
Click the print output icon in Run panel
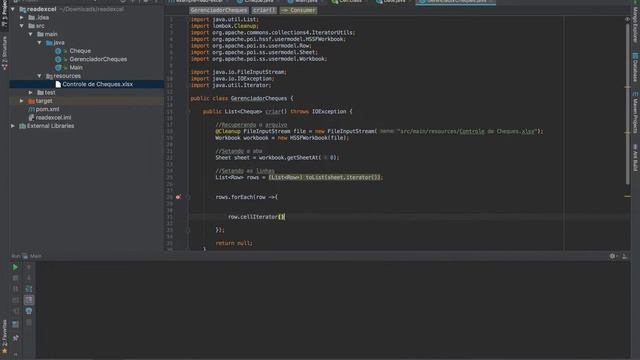[29, 311]
